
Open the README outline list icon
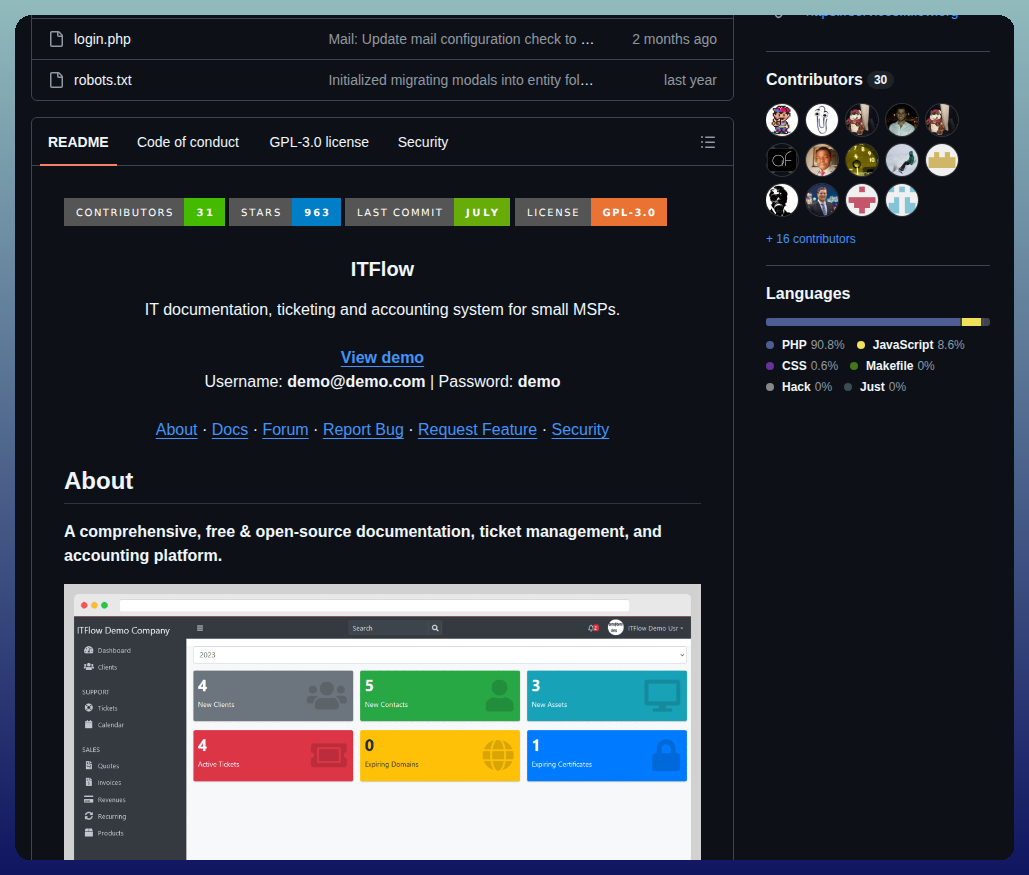tap(707, 142)
